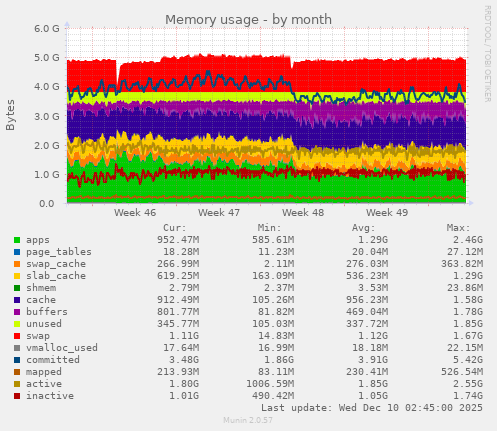Select the 'slab_cache' legend label

56,276
